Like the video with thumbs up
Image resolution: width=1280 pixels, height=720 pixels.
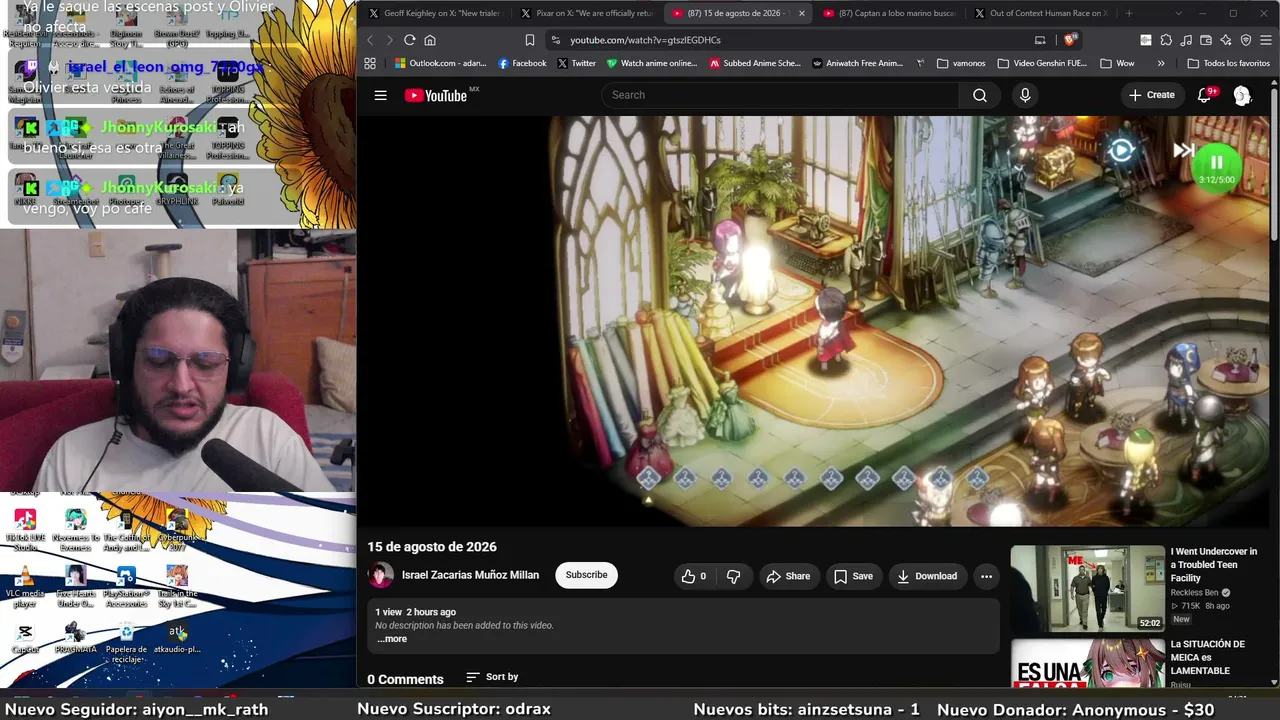point(694,576)
